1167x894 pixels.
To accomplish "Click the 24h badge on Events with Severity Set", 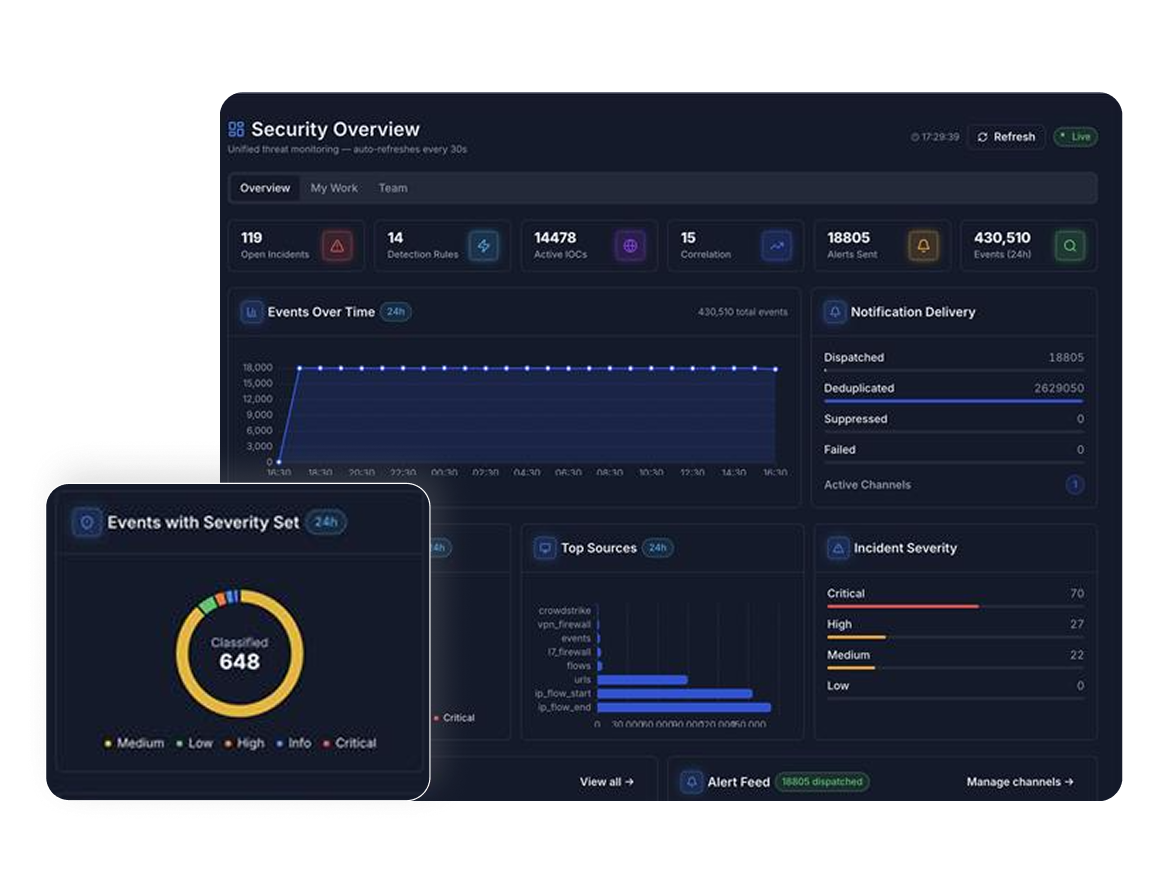I will tap(326, 523).
